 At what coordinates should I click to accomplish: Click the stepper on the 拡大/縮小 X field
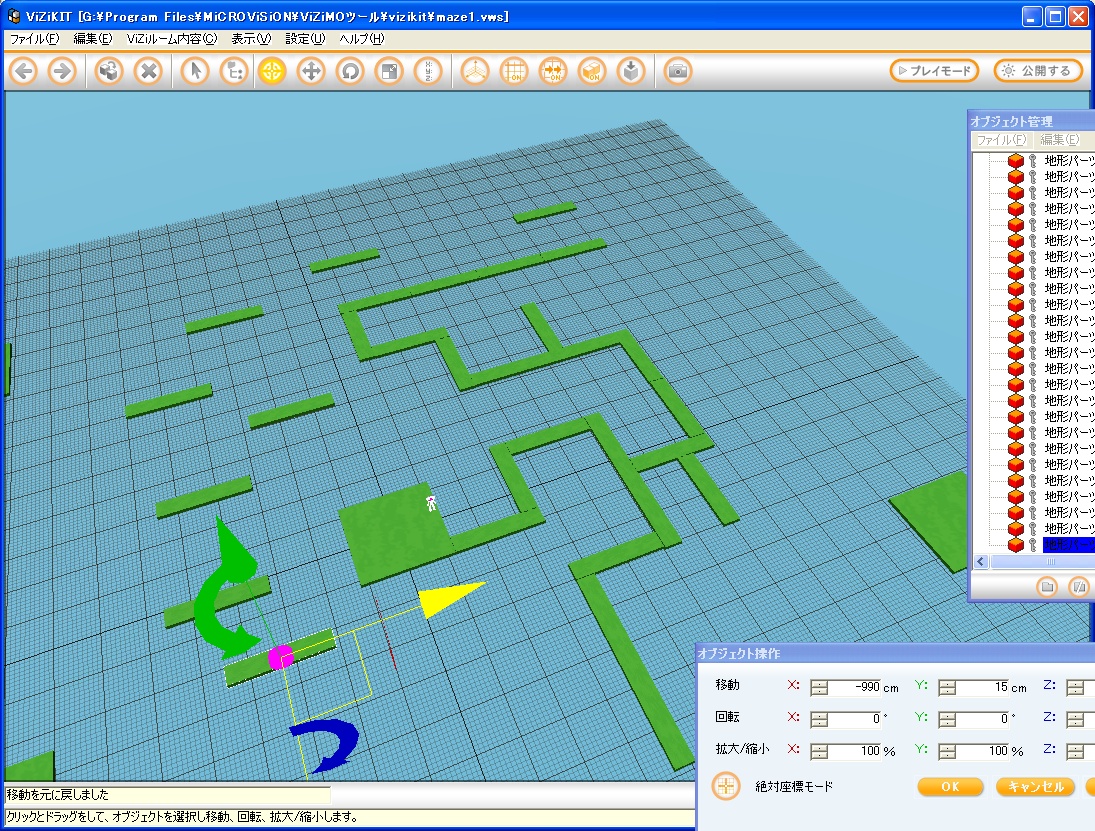819,751
